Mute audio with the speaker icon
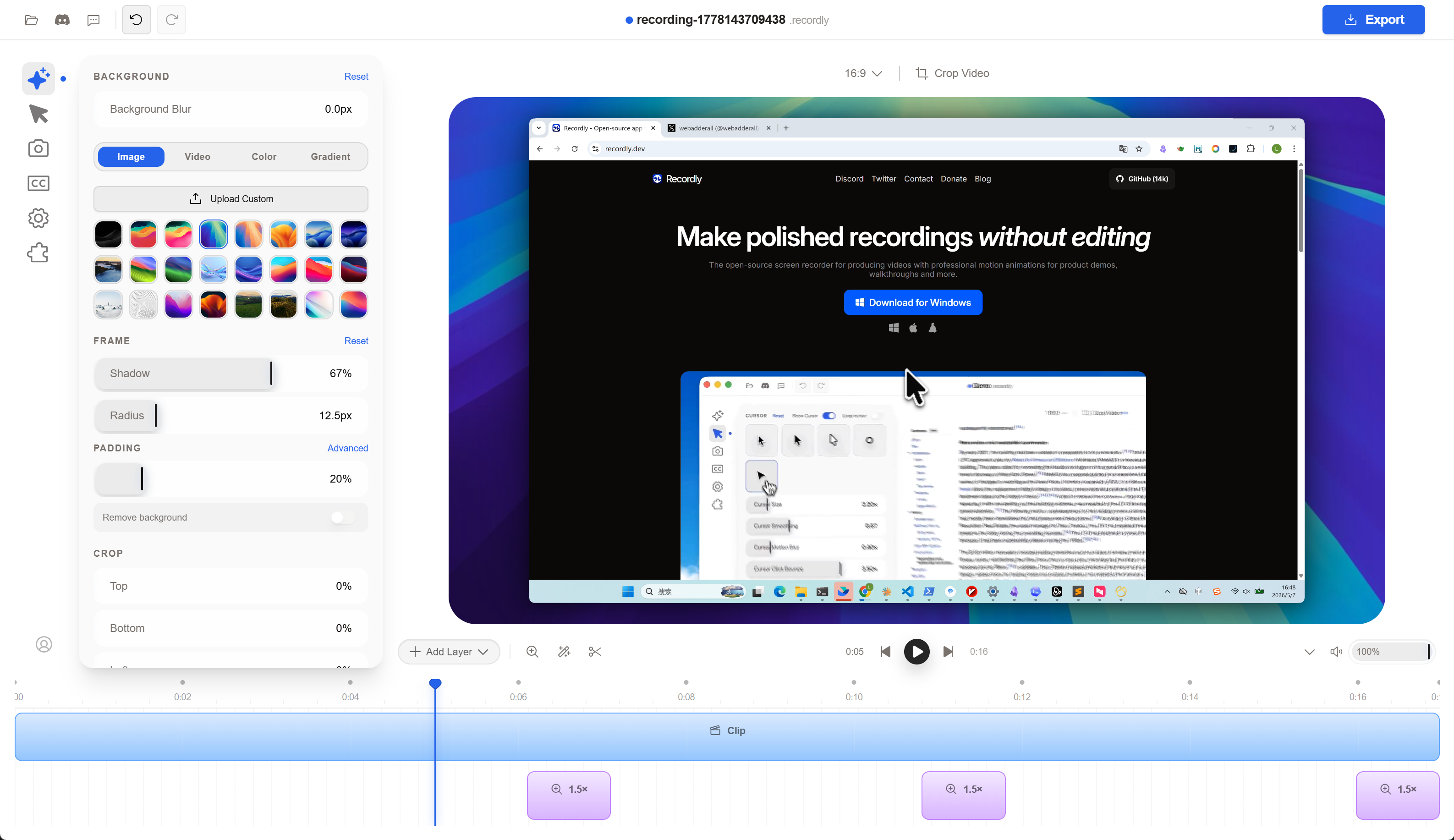The width and height of the screenshot is (1454, 840). pos(1336,651)
